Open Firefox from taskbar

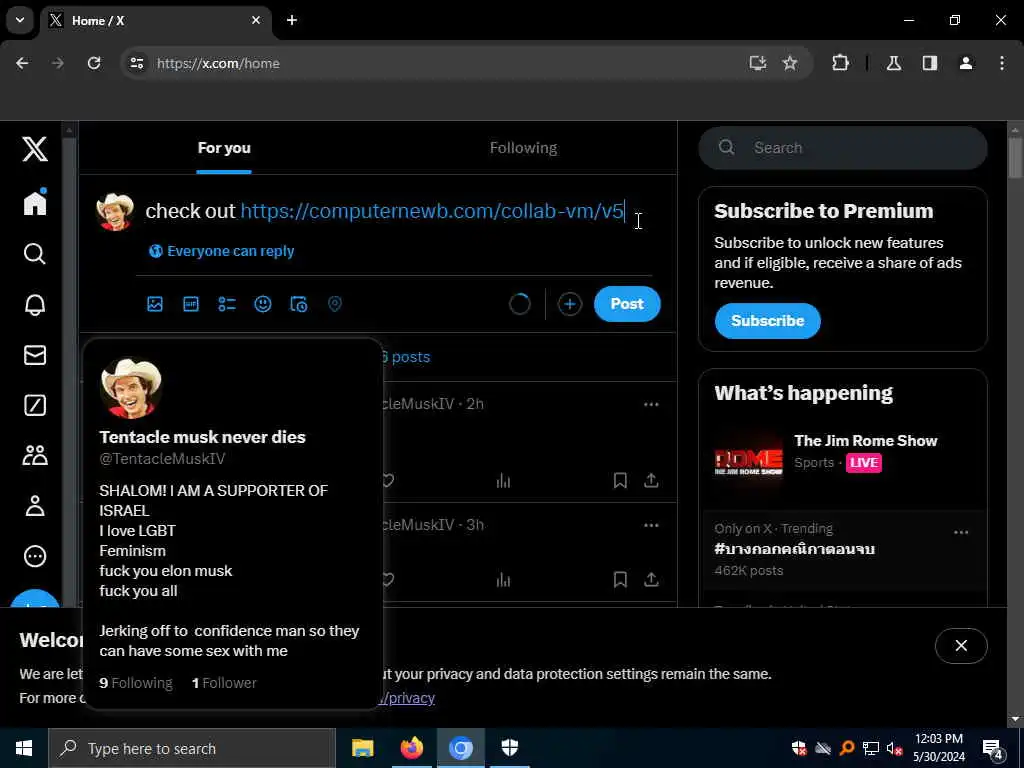pos(411,748)
